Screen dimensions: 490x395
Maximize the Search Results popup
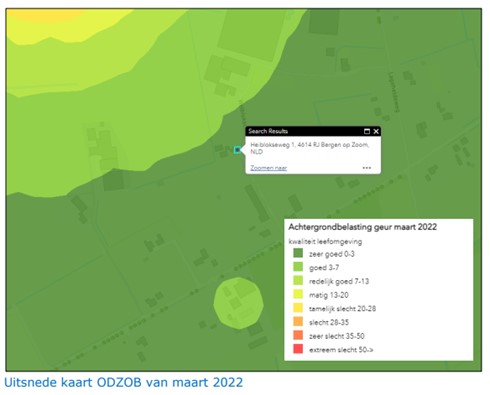click(367, 131)
